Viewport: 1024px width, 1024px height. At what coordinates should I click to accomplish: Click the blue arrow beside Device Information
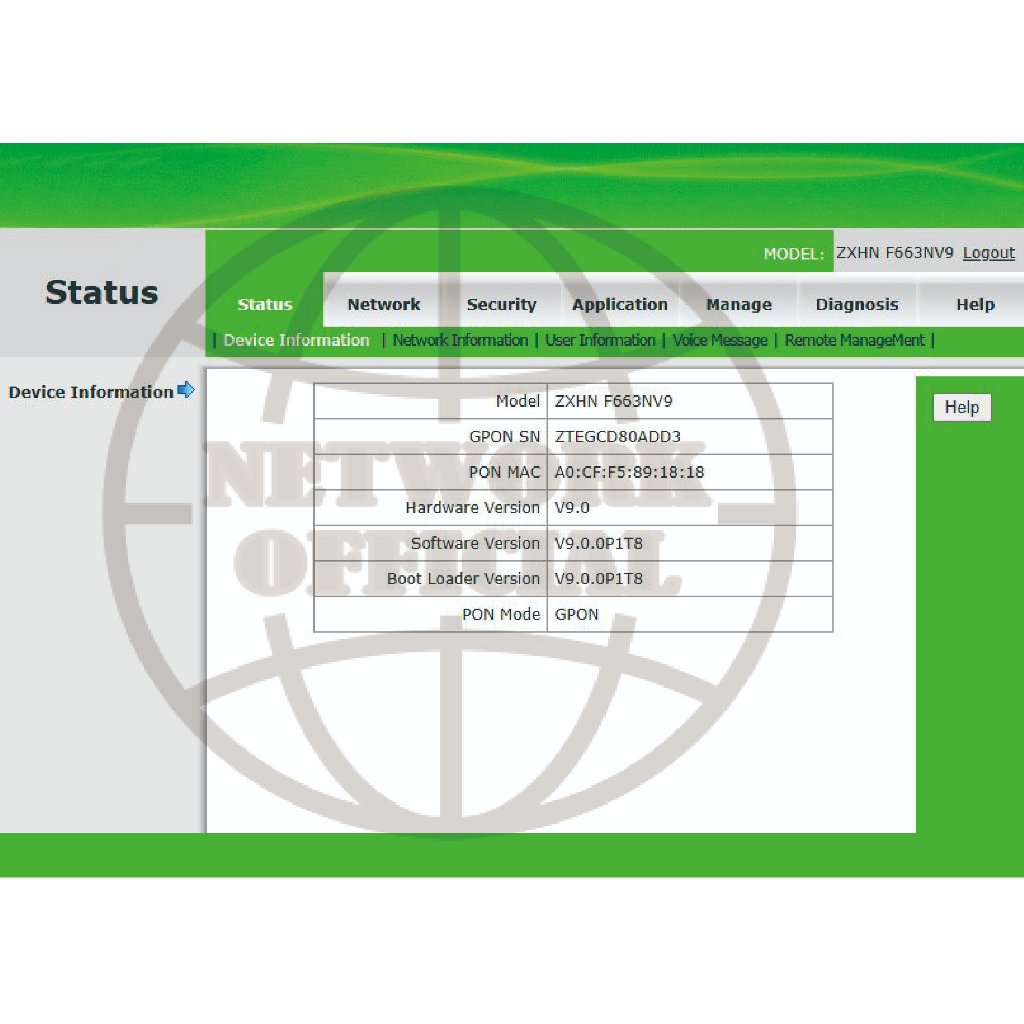(186, 391)
